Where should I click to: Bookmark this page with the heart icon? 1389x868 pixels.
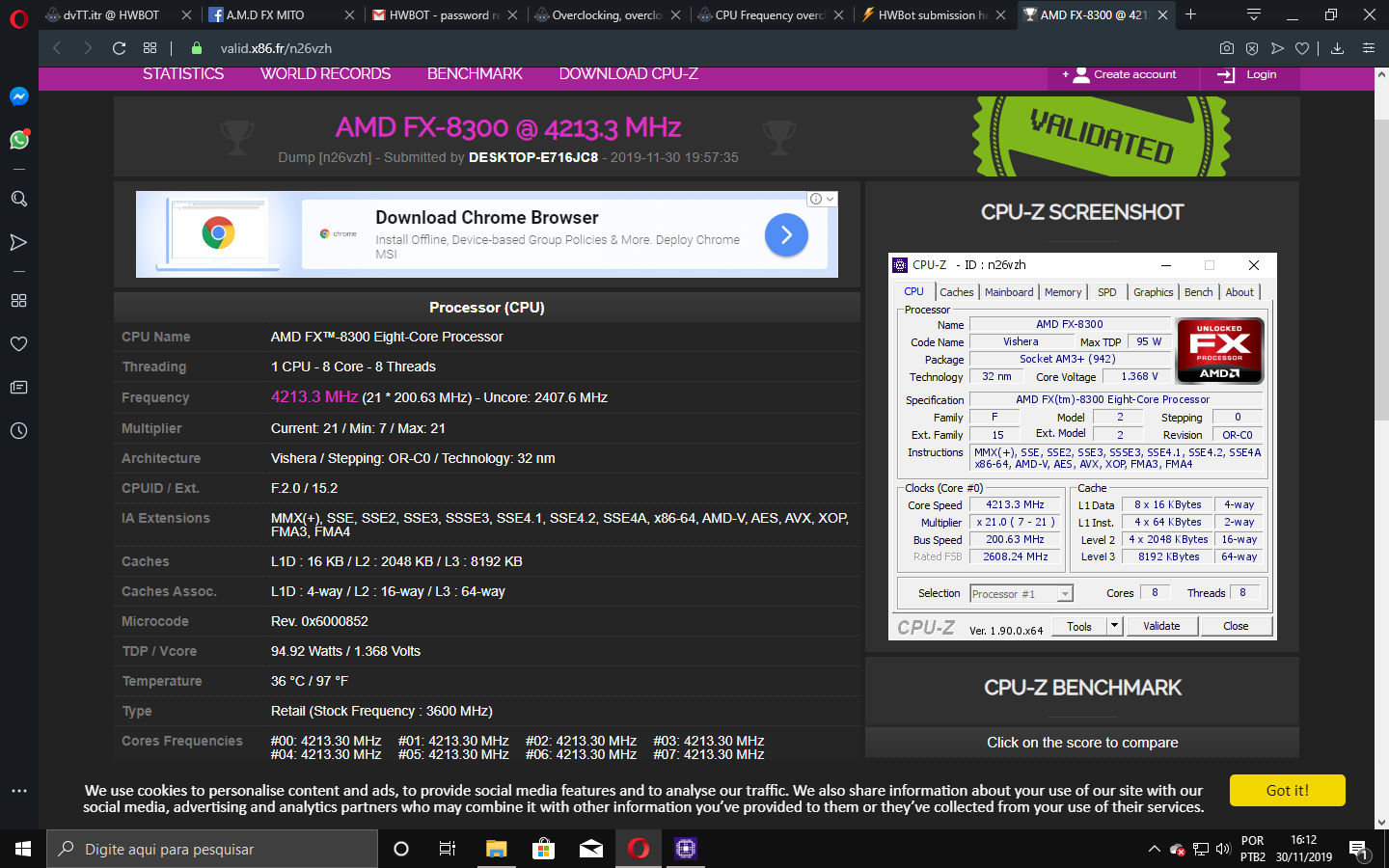(1302, 48)
